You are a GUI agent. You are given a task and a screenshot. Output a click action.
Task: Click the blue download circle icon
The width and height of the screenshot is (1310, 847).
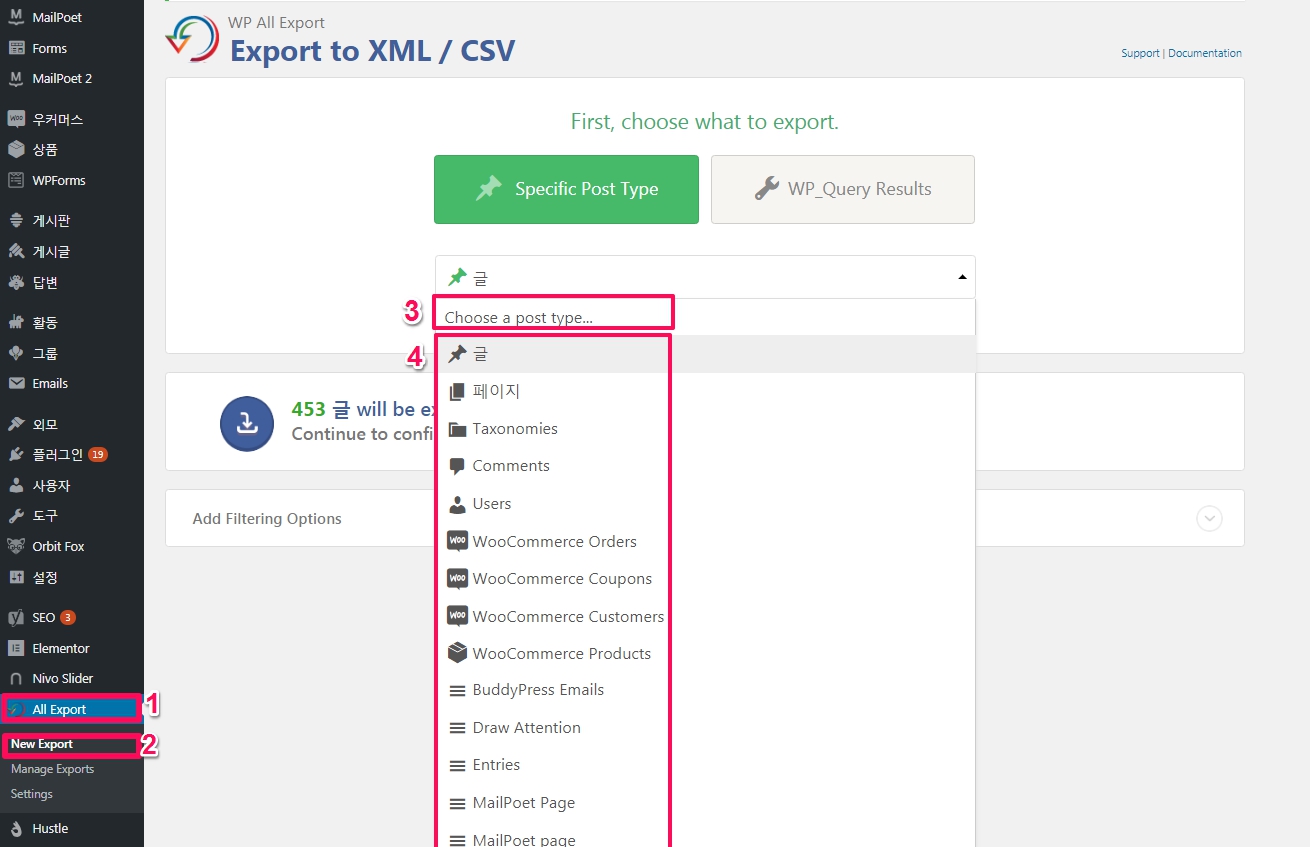coord(247,424)
